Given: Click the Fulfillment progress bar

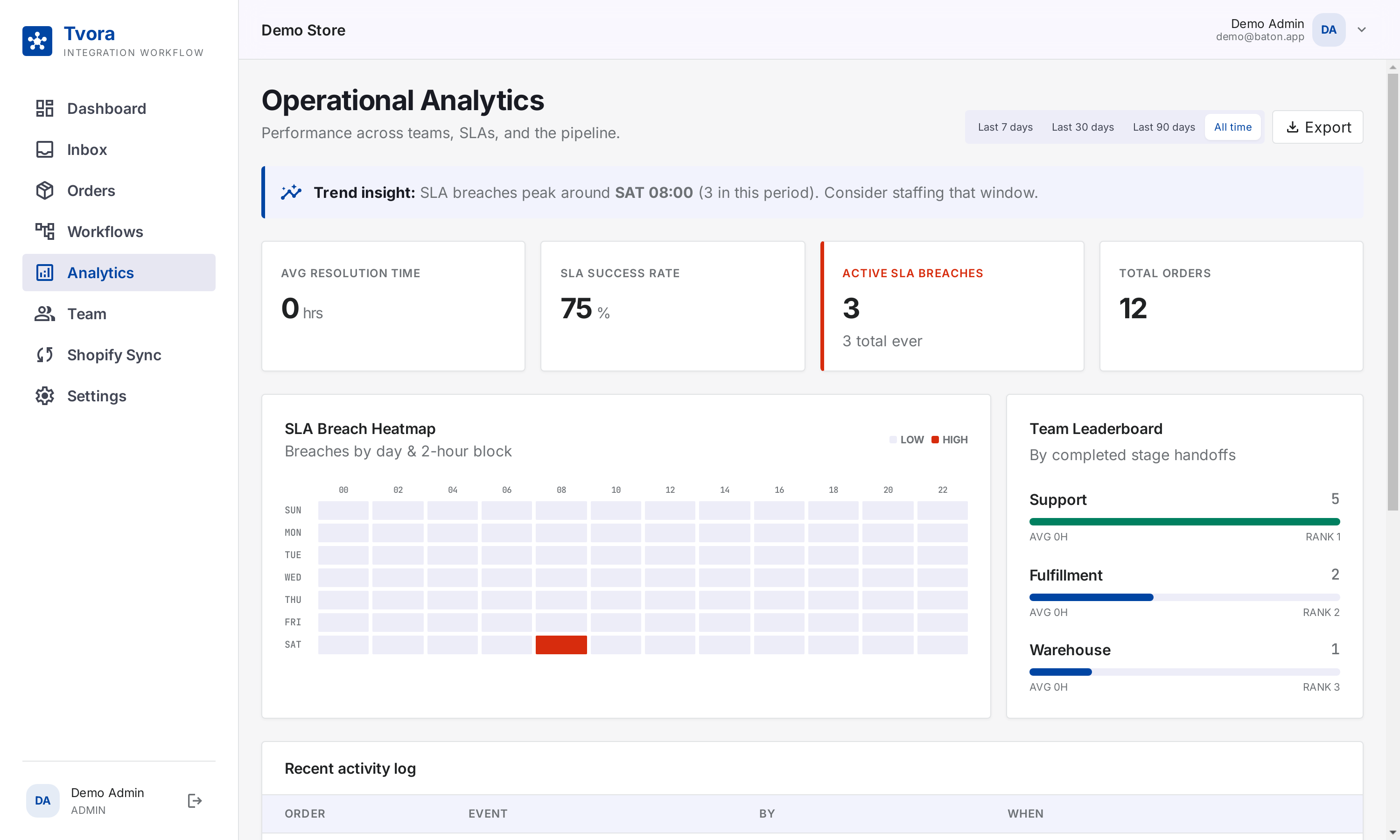Looking at the screenshot, I should (x=1184, y=597).
